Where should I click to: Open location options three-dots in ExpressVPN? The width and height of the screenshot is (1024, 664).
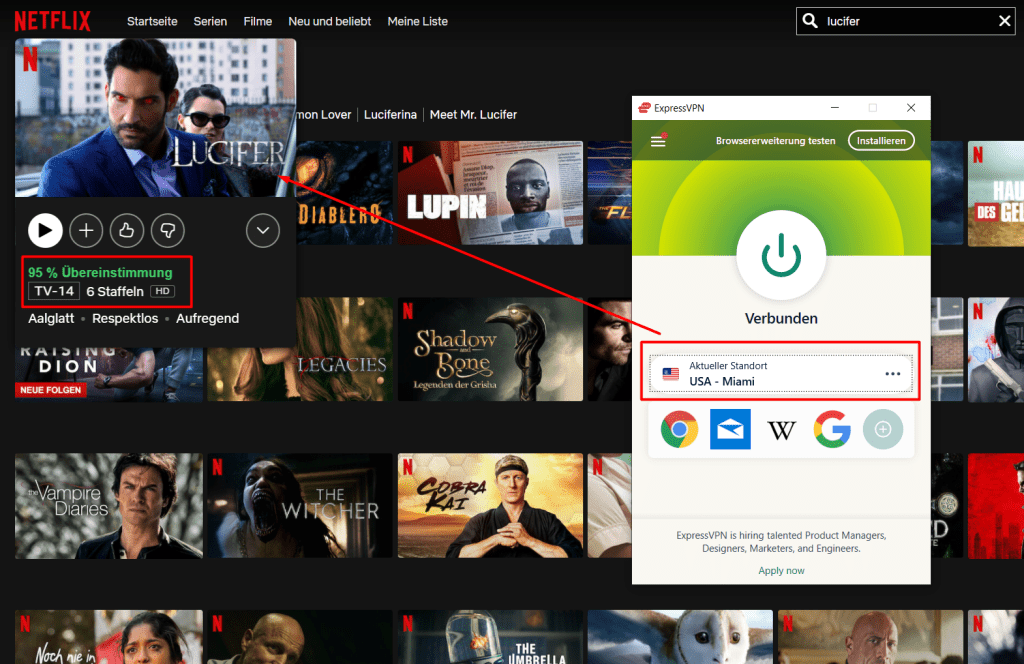893,374
